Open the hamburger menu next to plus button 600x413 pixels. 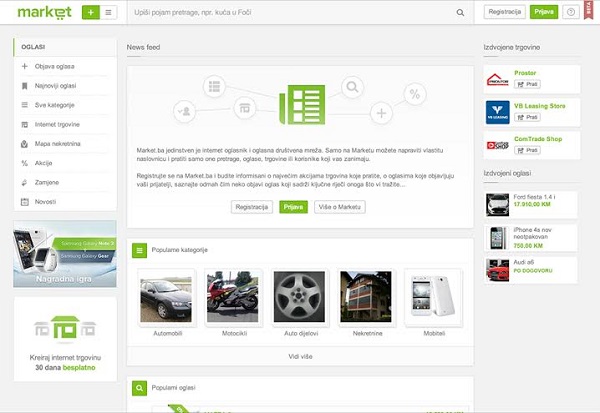pos(109,13)
